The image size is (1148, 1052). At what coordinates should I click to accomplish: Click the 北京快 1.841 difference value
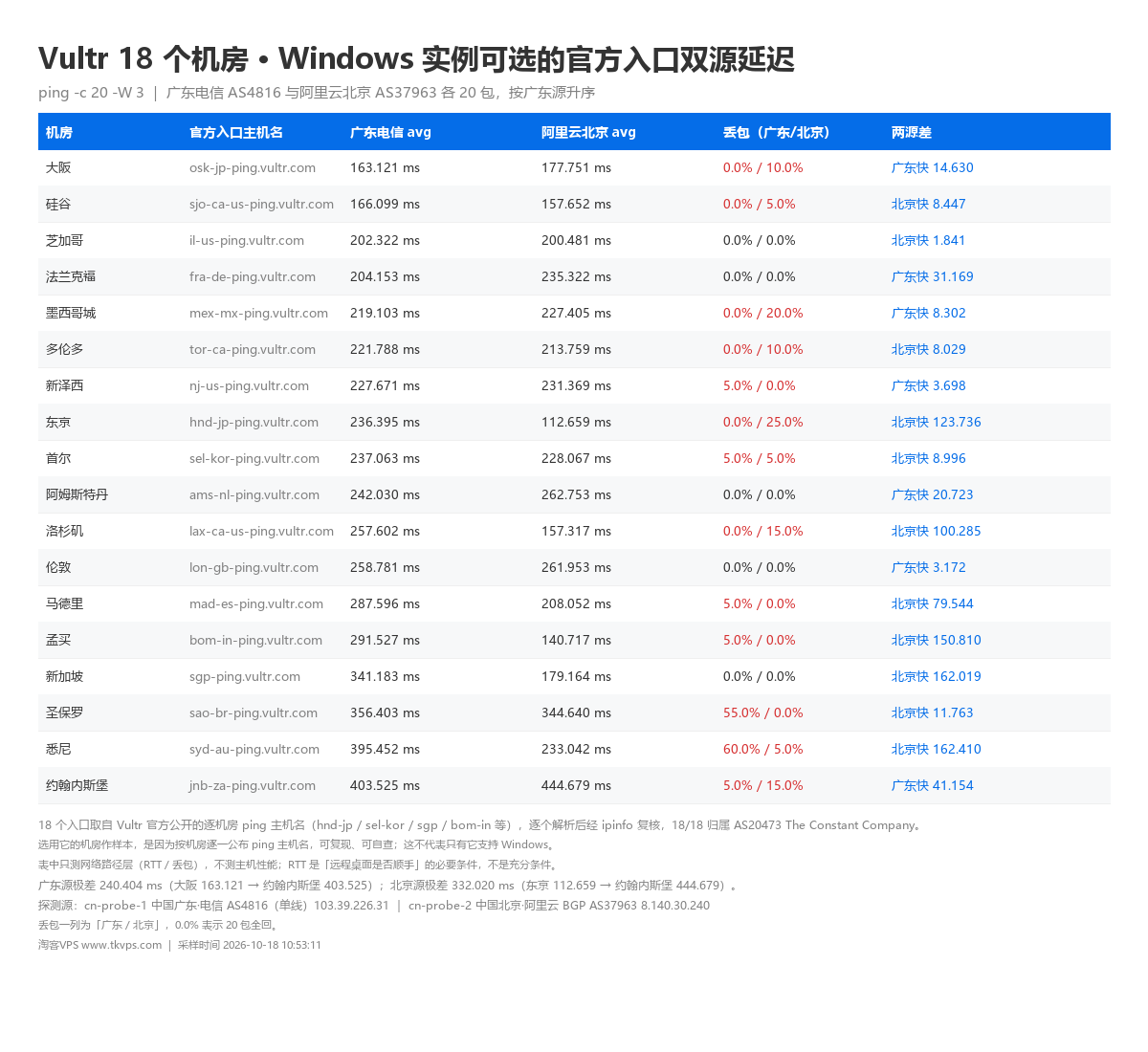929,240
